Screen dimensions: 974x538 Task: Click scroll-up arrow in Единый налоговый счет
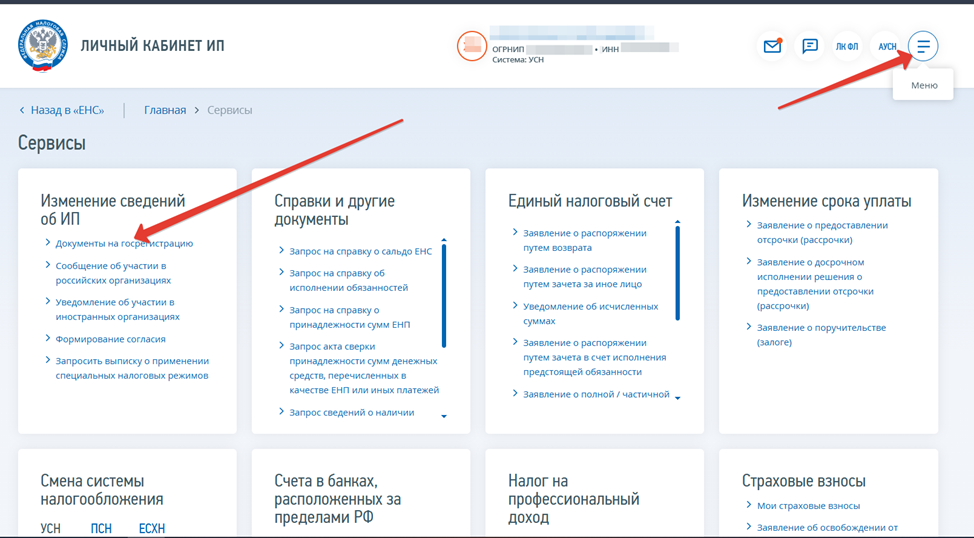(678, 222)
